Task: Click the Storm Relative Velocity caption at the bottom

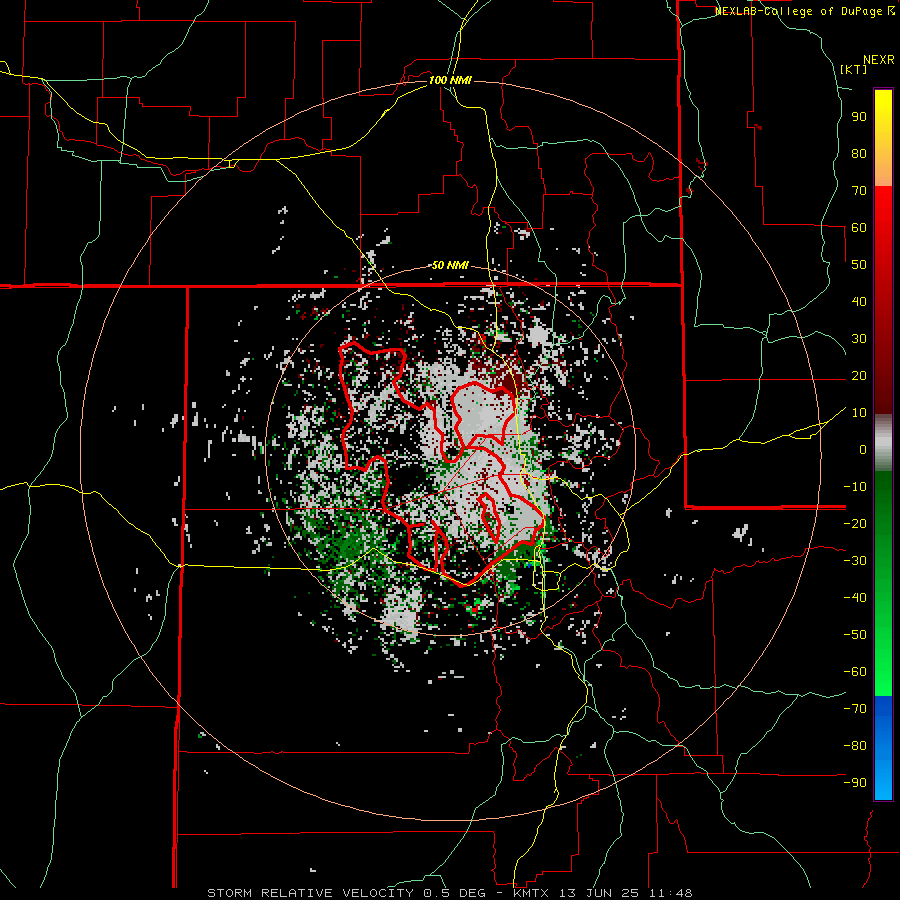Action: (x=450, y=893)
